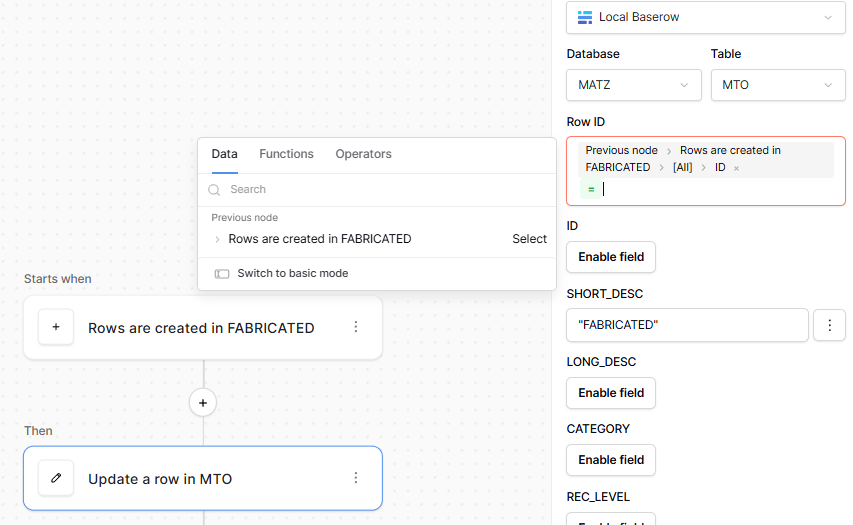This screenshot has width=853, height=525.
Task: Expand Rows are created in FABRICATED data item
Action: click(x=218, y=239)
